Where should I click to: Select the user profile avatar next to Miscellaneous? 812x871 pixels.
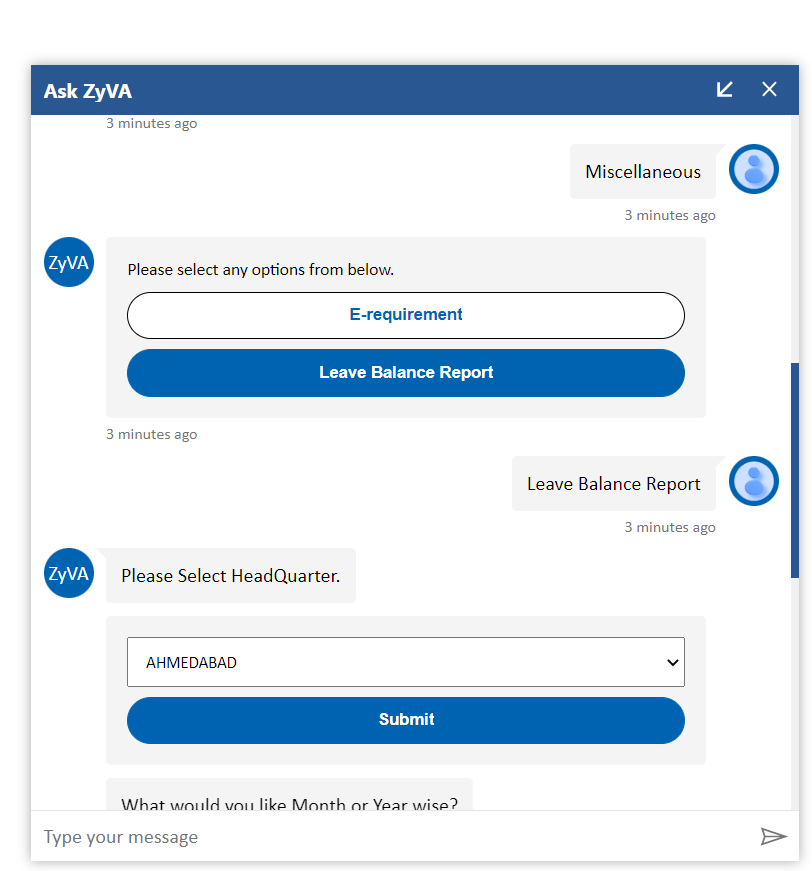coord(753,169)
